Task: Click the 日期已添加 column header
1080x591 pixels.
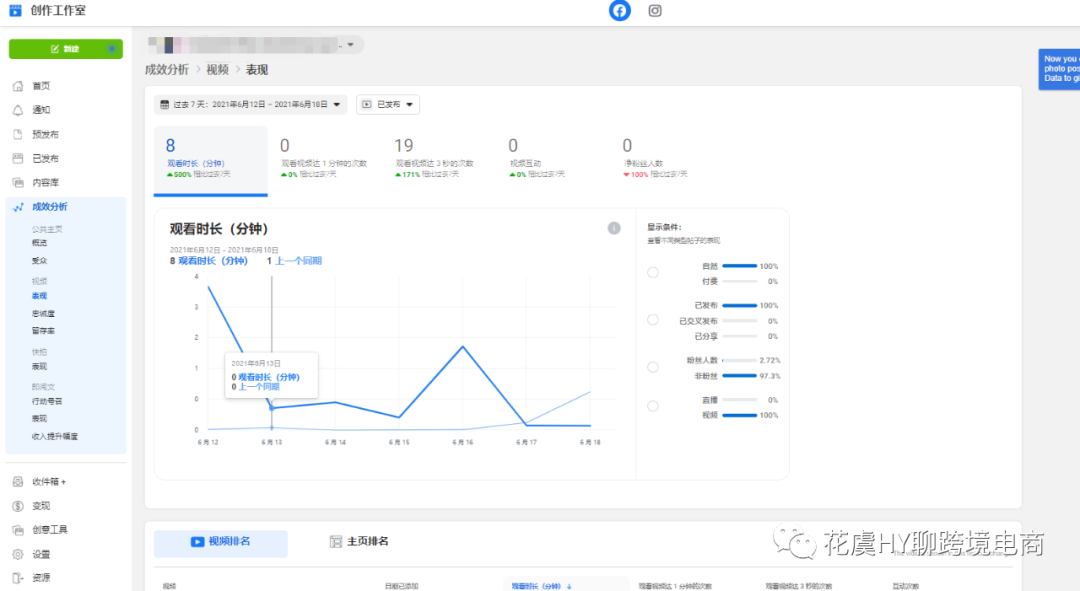Action: [x=402, y=586]
